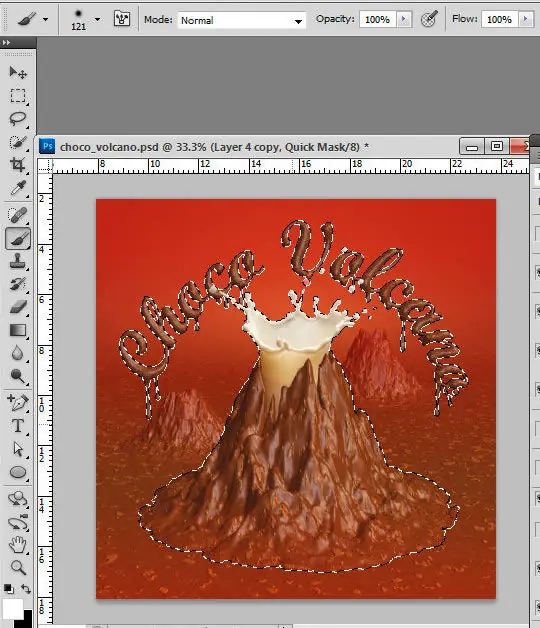Toggle the airbrush mode button
The width and height of the screenshot is (540, 628).
(x=429, y=19)
